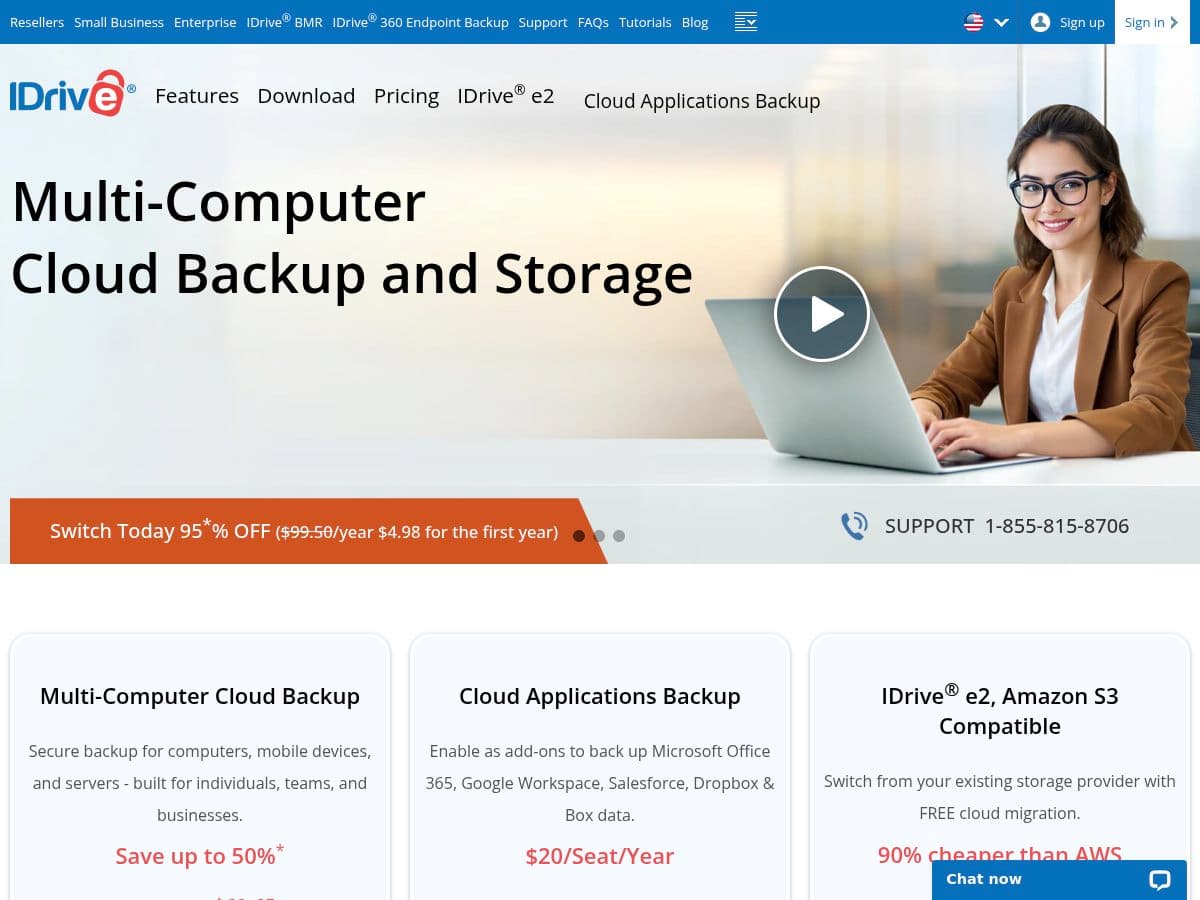The image size is (1200, 900).
Task: Expand the country selector chevron
Action: [1001, 22]
